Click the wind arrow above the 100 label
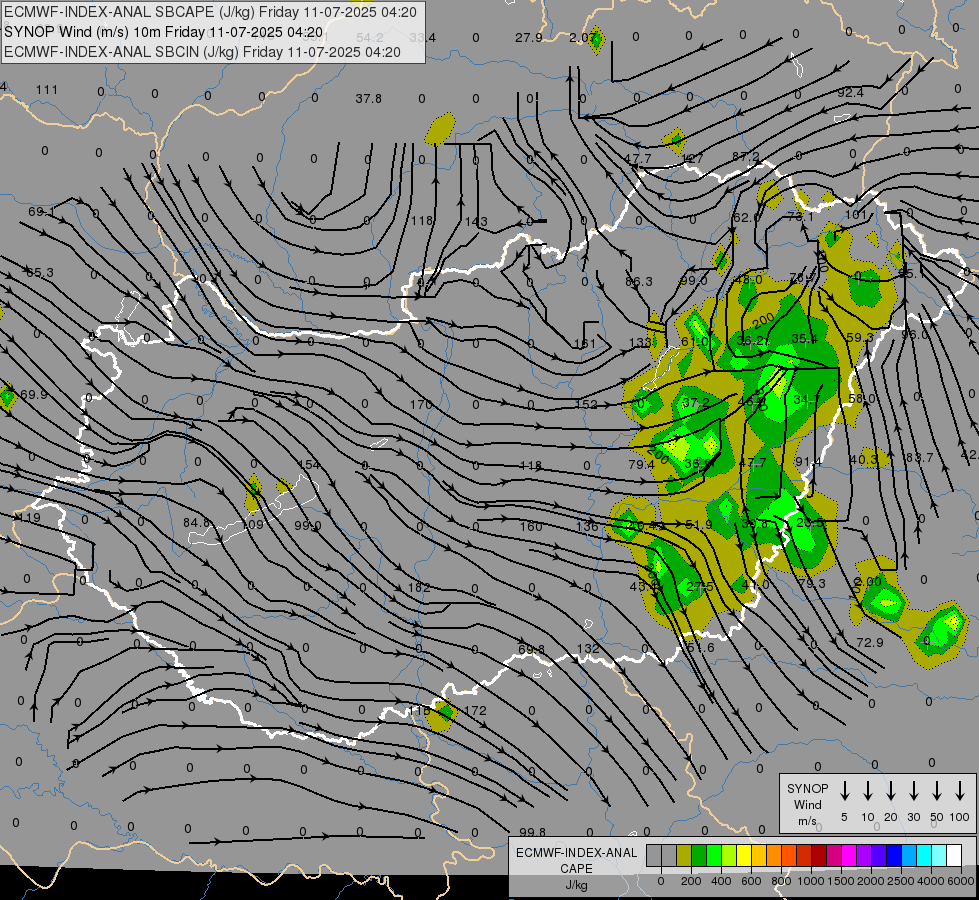Screen dimensions: 979x900 point(960,791)
